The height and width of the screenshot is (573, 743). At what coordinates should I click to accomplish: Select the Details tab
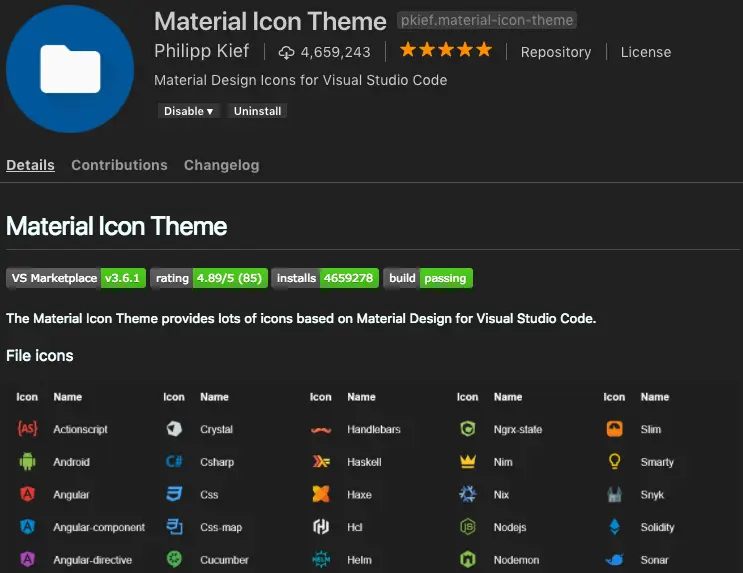click(30, 165)
